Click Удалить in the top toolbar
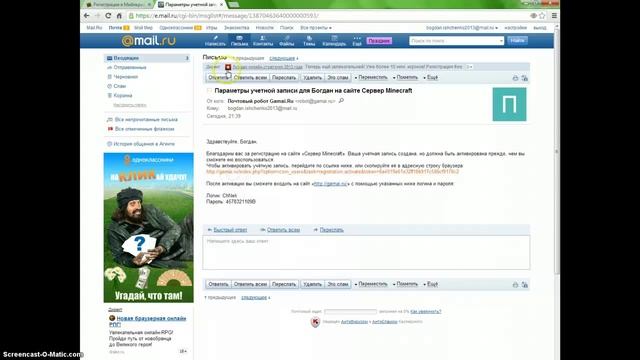Viewport: 640px width, 360px height. point(313,78)
